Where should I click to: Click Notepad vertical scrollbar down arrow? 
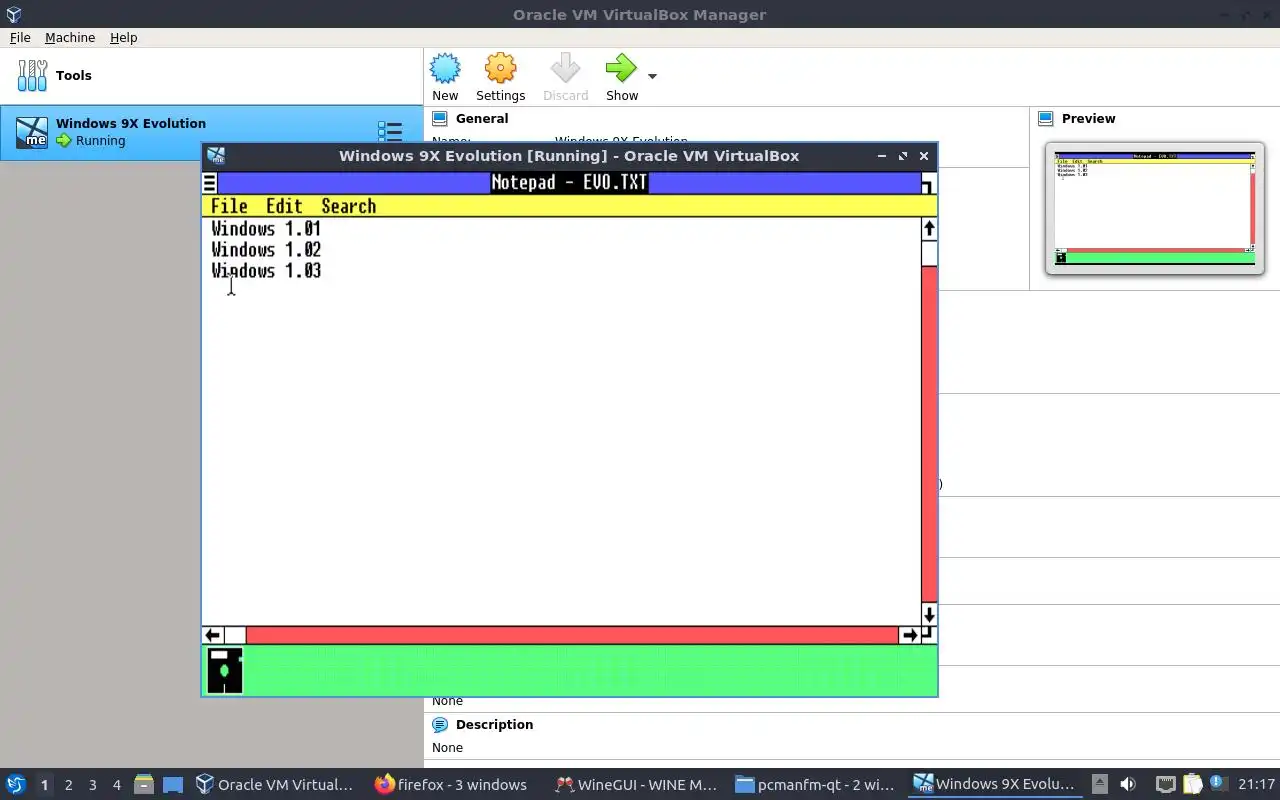(929, 614)
